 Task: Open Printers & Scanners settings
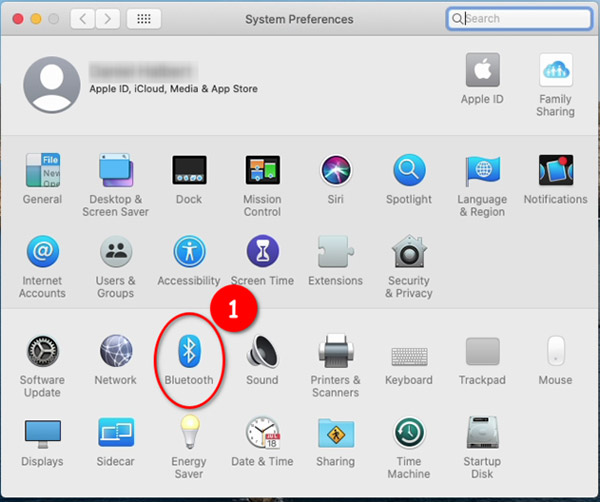click(x=335, y=352)
